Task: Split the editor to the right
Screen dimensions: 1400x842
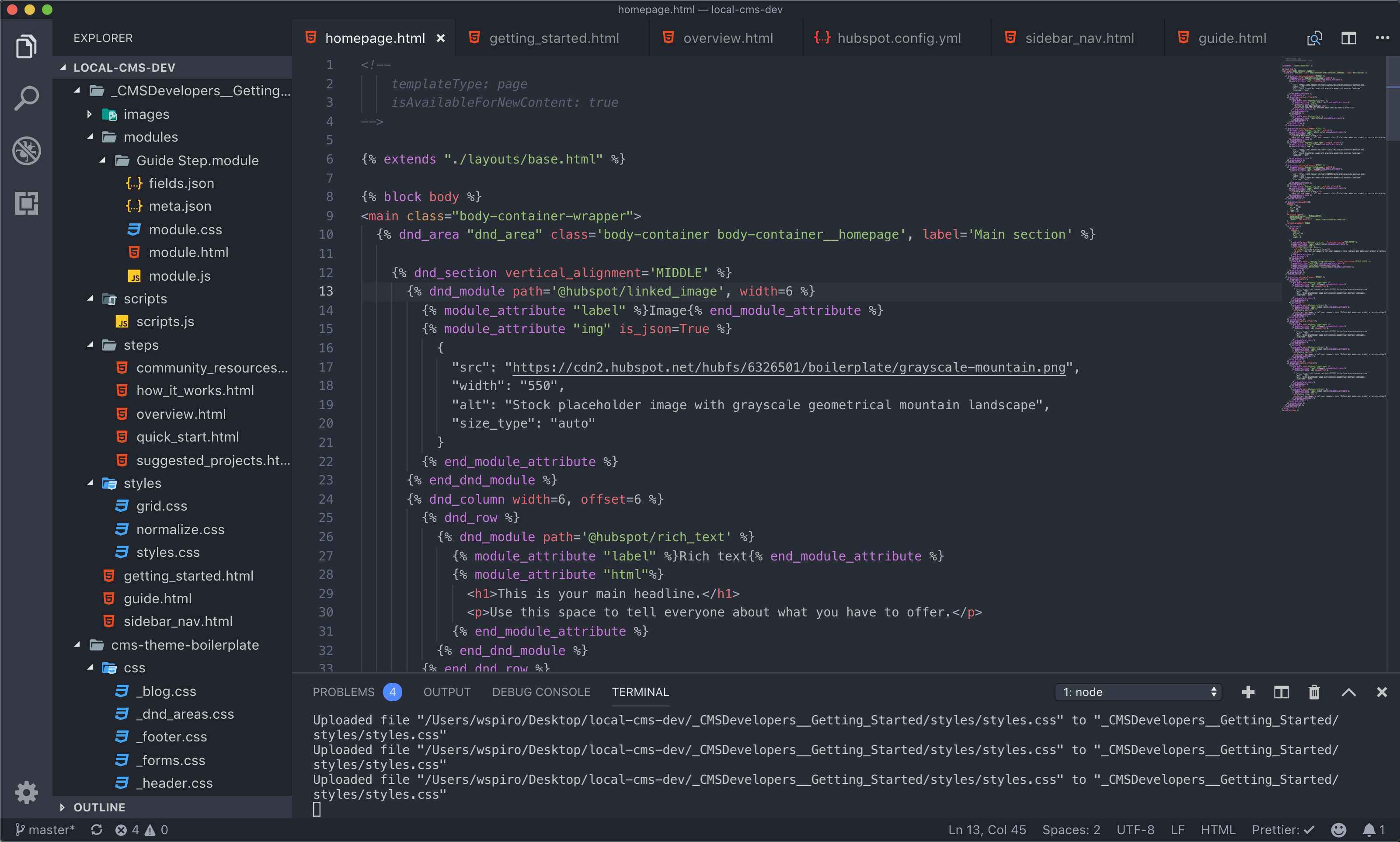Action: [x=1348, y=38]
